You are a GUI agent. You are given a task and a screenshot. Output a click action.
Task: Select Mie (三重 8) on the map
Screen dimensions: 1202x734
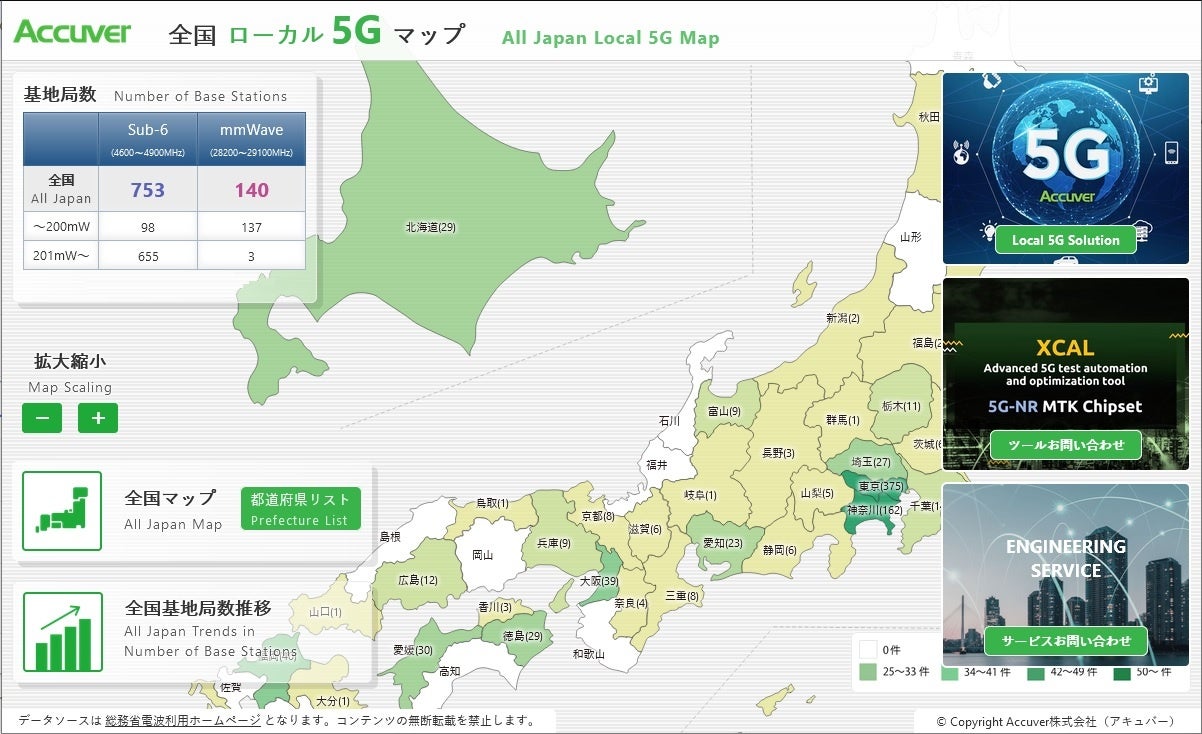click(682, 596)
